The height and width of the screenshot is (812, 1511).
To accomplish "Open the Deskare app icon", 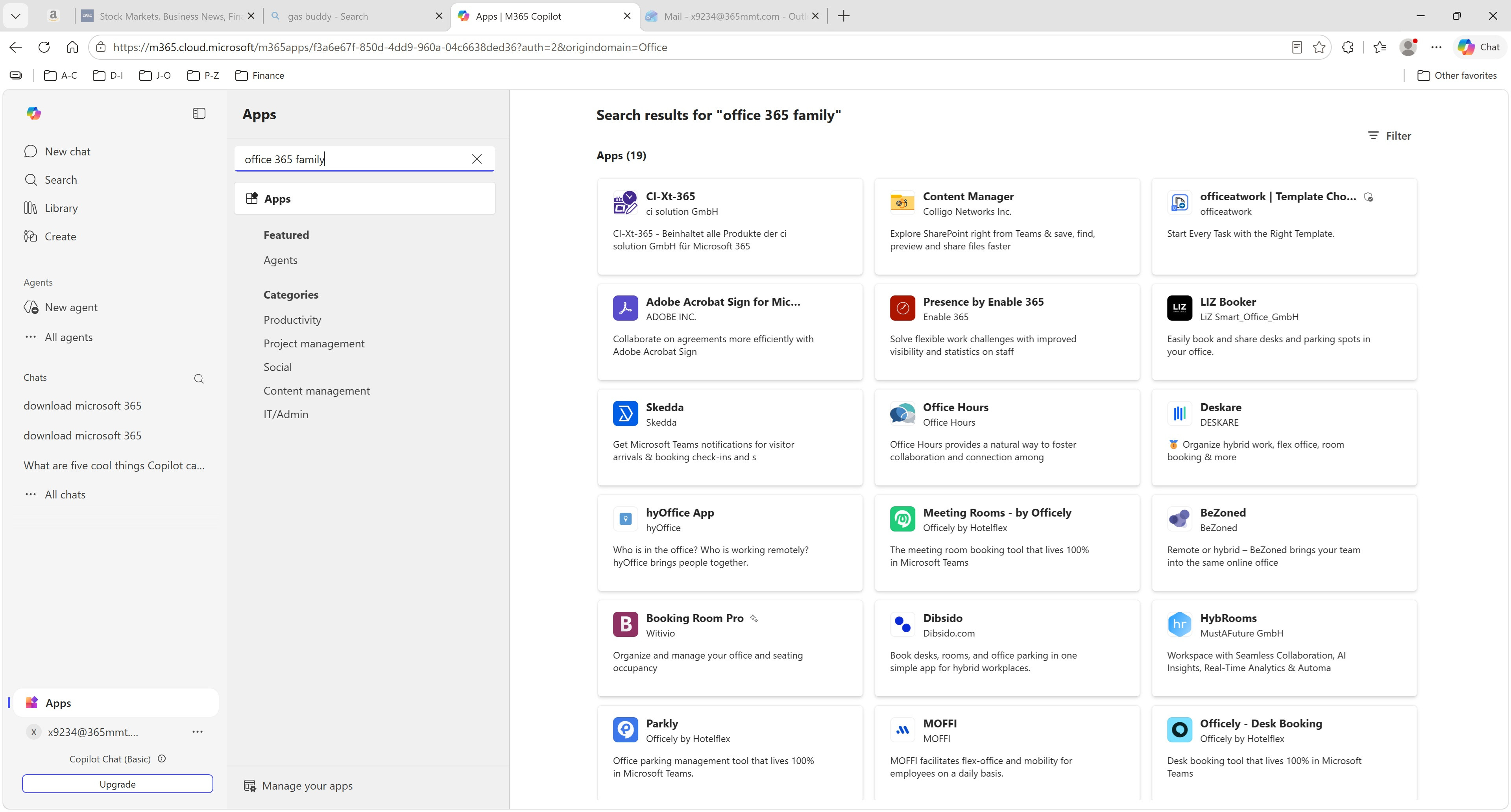I will click(1180, 413).
